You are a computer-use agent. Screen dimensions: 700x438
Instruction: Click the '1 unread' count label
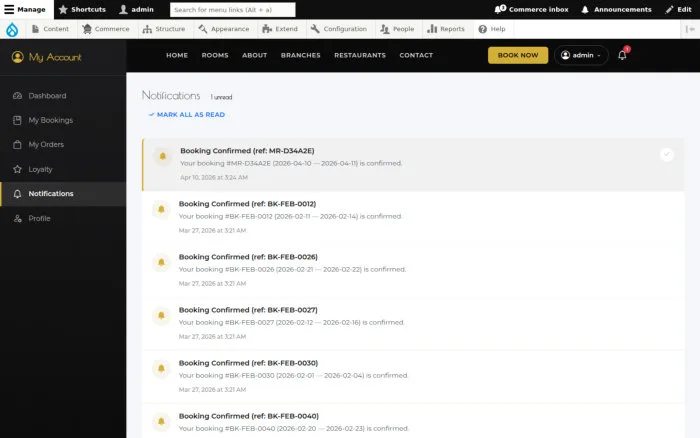[x=221, y=97]
